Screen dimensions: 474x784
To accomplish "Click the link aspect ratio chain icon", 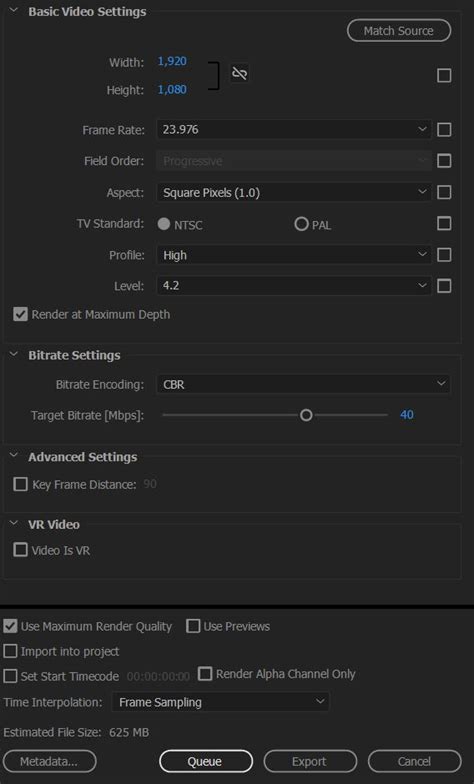I will 240,74.
